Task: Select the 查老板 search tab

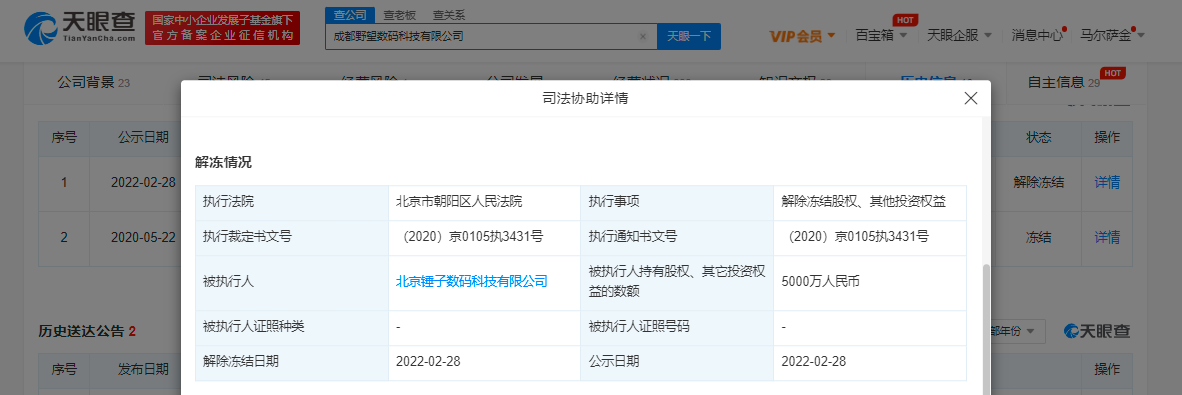Action: pyautogui.click(x=399, y=14)
